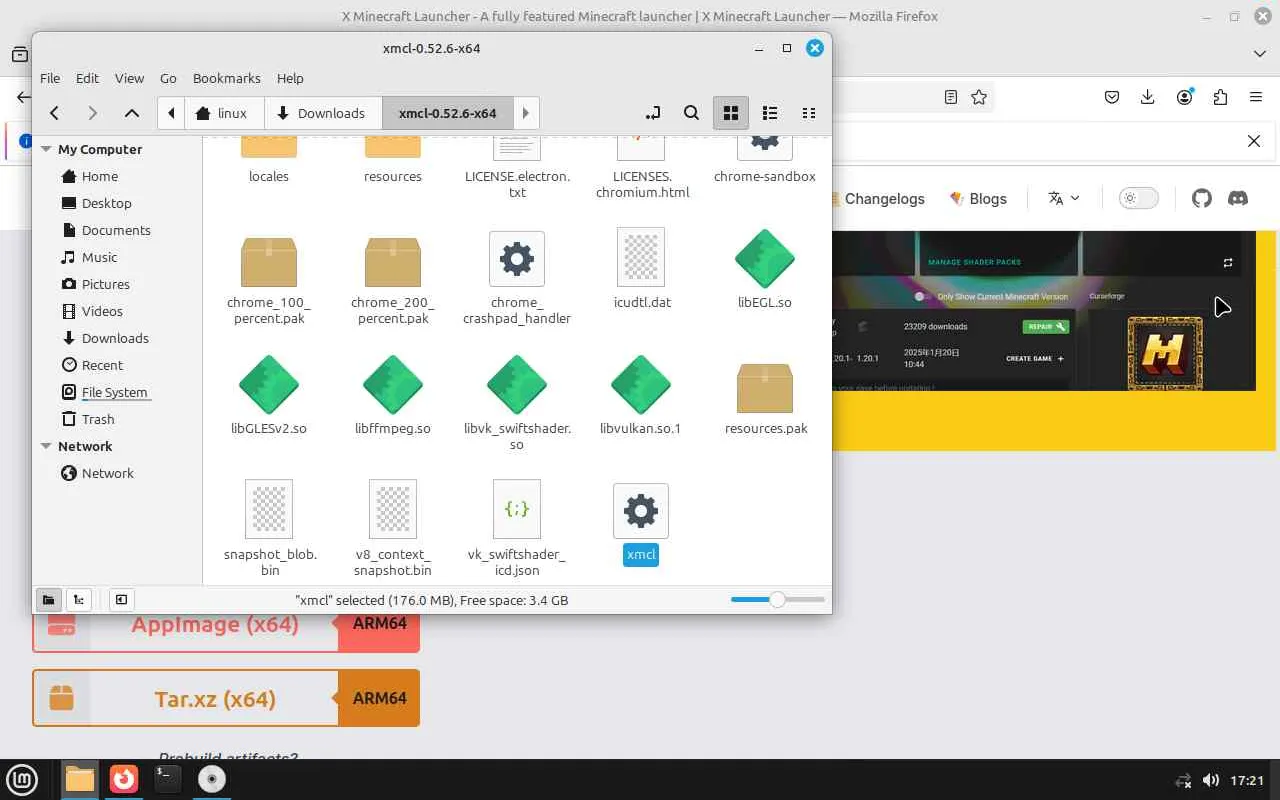The width and height of the screenshot is (1280, 800).
Task: Switch to compact view
Action: [x=809, y=113]
